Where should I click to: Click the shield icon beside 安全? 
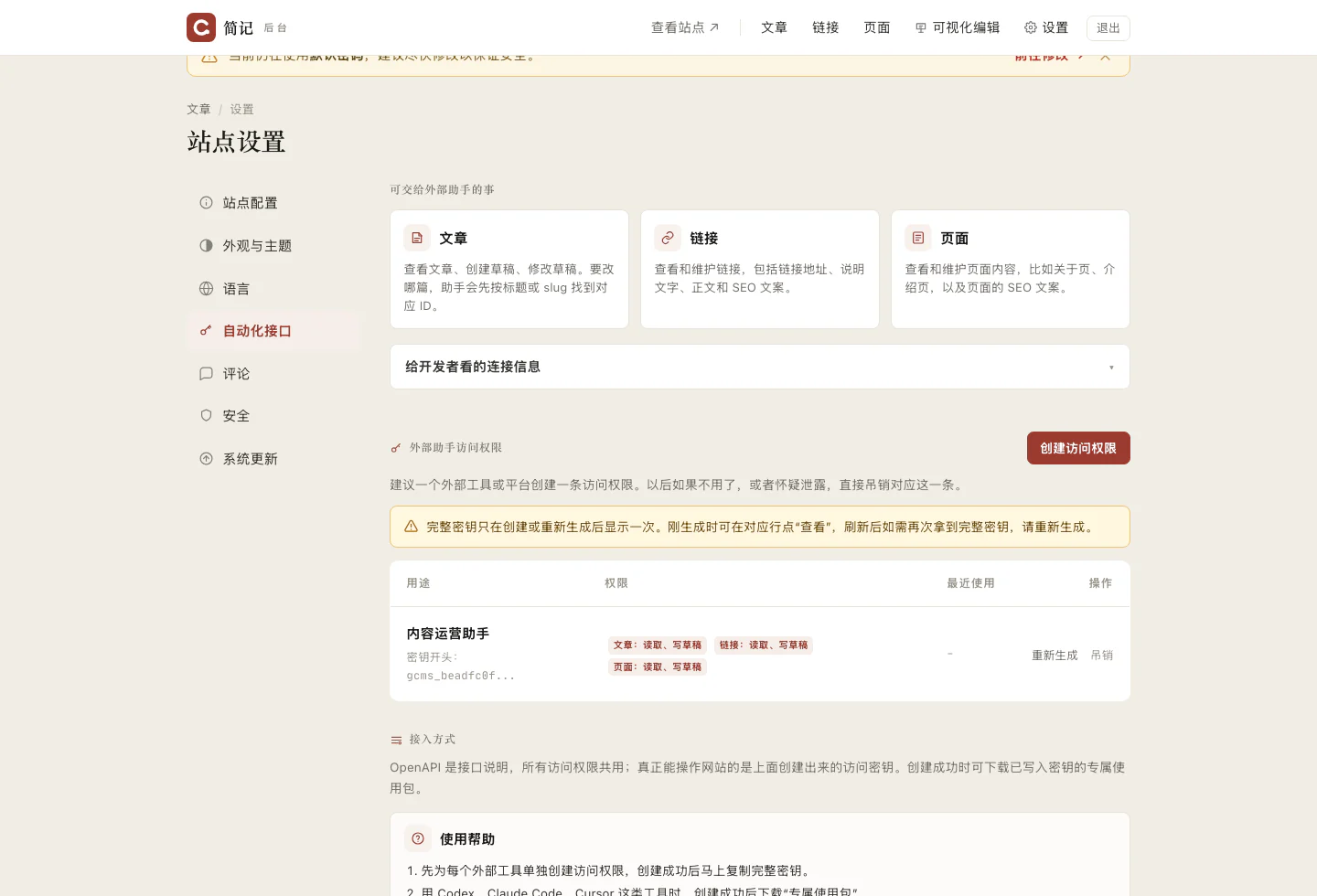[206, 416]
